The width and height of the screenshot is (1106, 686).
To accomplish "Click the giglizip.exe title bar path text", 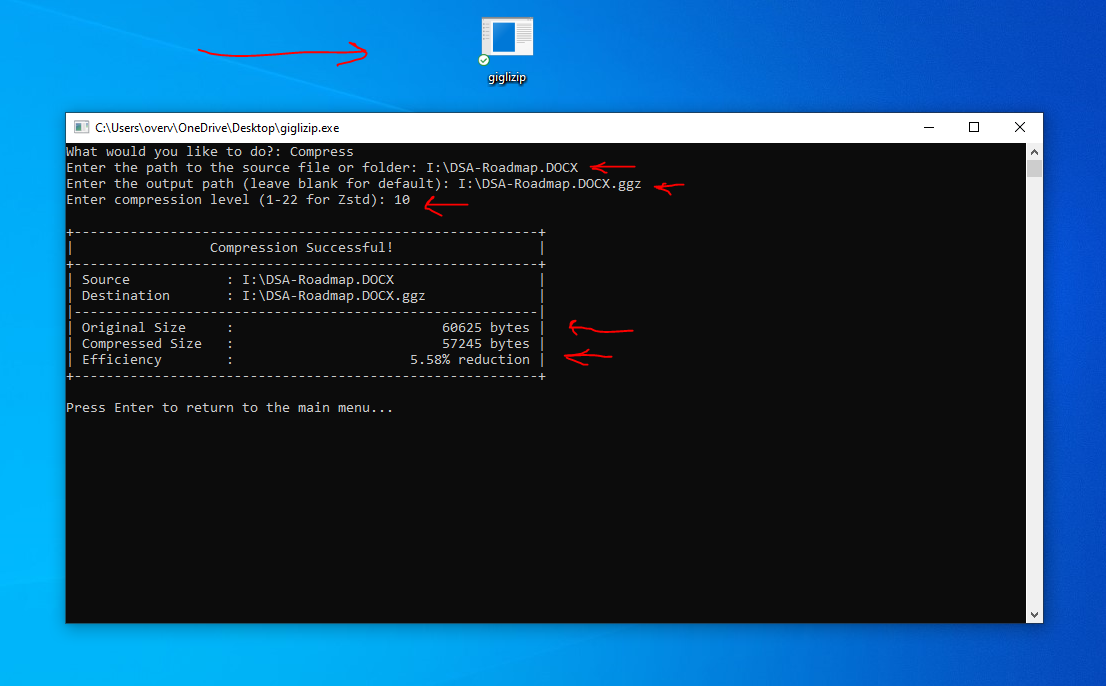I will coord(217,128).
